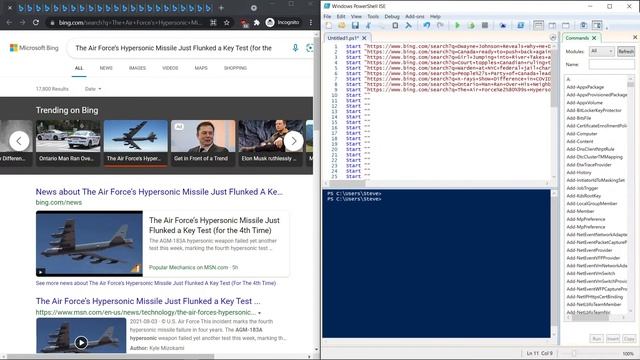This screenshot has width=640, height=360.
Task: Open the Modules dropdown in Commands pane
Action: (602, 51)
